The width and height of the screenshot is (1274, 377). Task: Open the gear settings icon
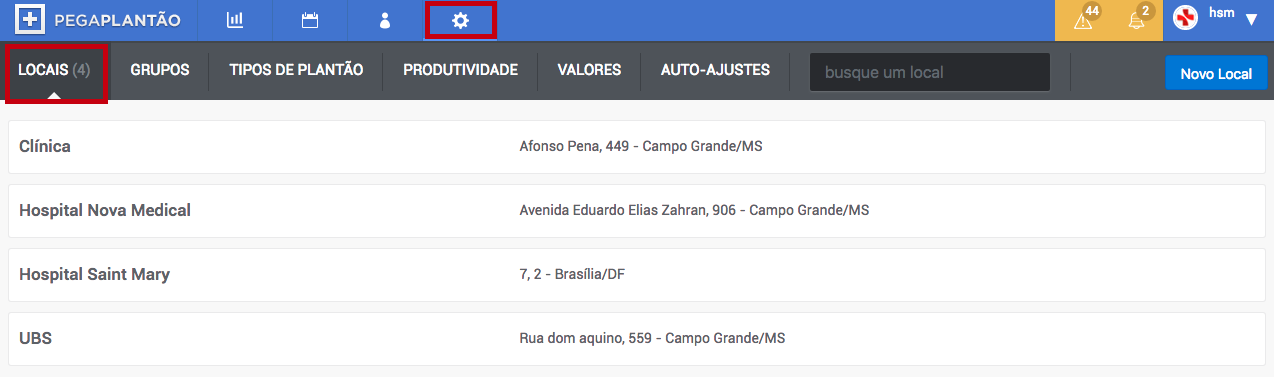coord(460,20)
